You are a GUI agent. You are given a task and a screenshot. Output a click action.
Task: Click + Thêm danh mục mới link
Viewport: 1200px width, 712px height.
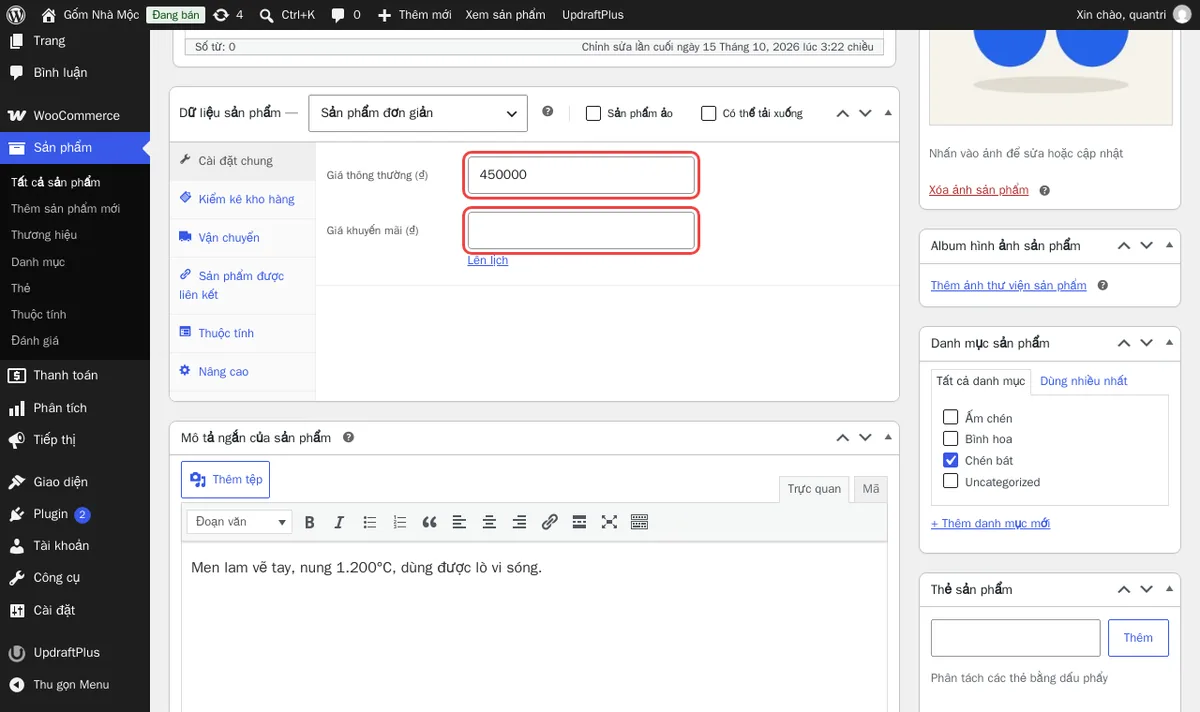click(x=990, y=523)
